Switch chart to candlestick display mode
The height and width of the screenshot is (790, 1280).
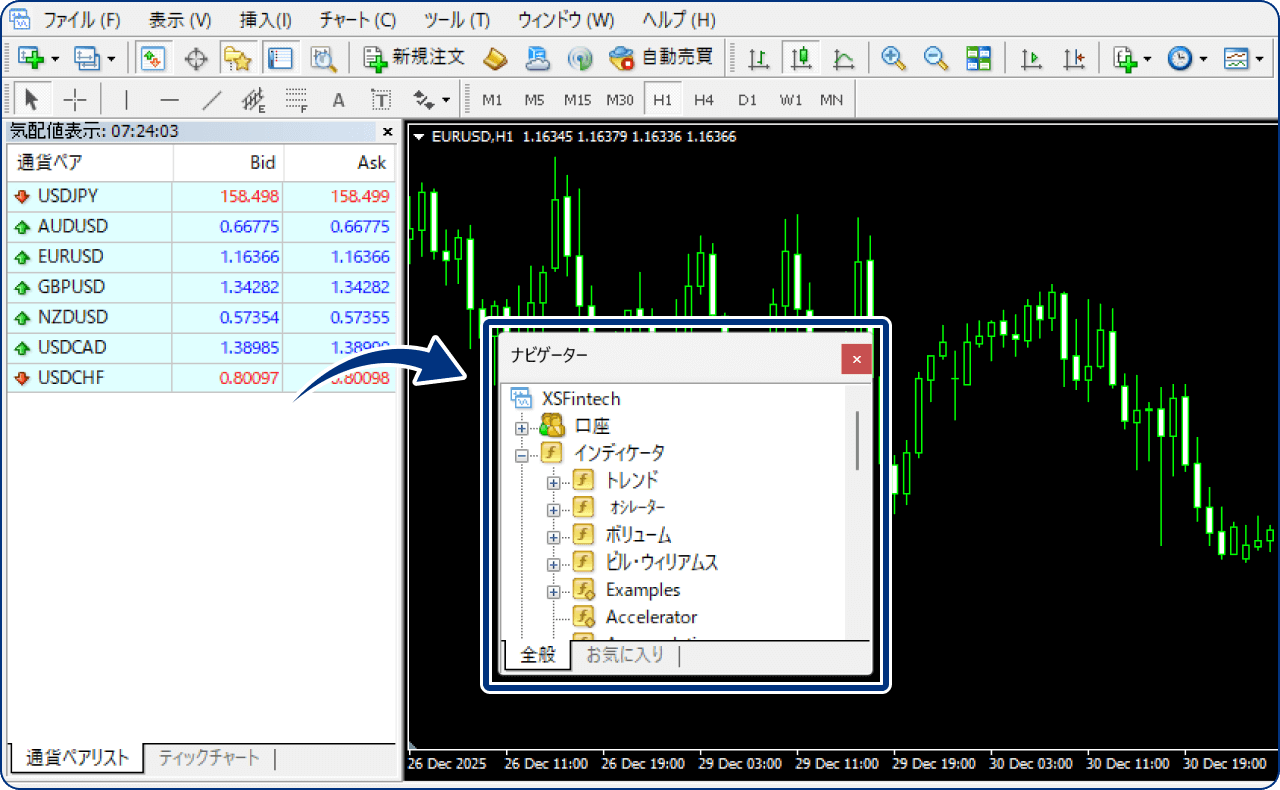pos(800,58)
